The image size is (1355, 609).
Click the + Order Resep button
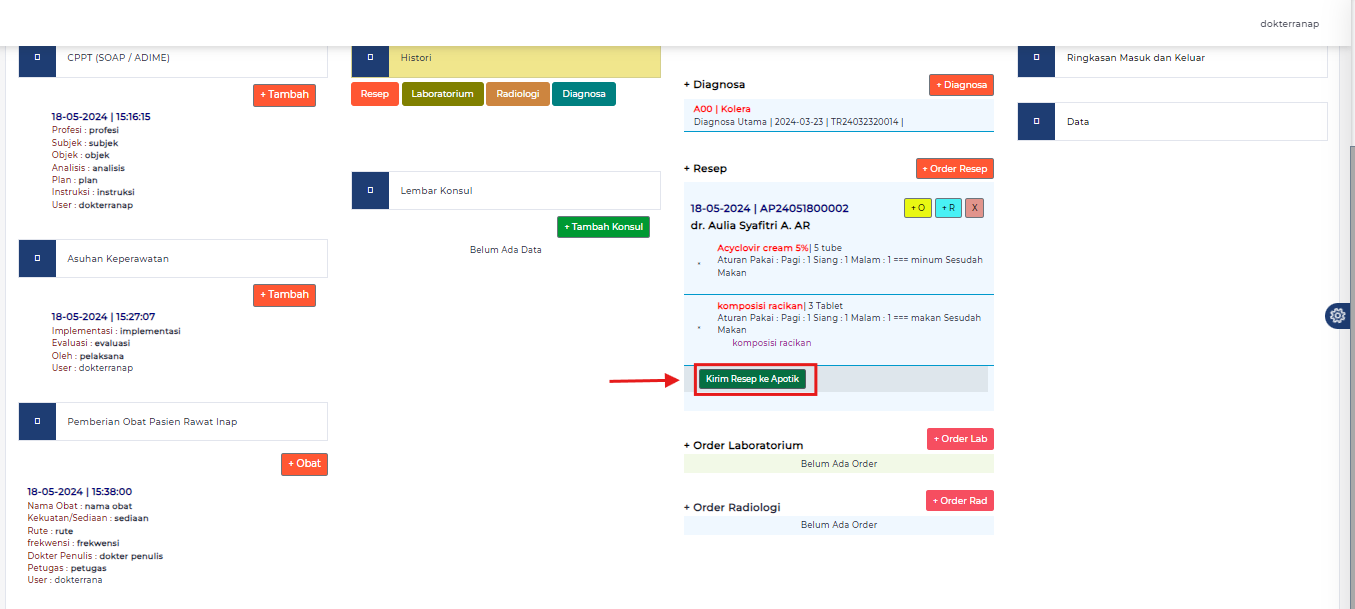pyautogui.click(x=954, y=168)
